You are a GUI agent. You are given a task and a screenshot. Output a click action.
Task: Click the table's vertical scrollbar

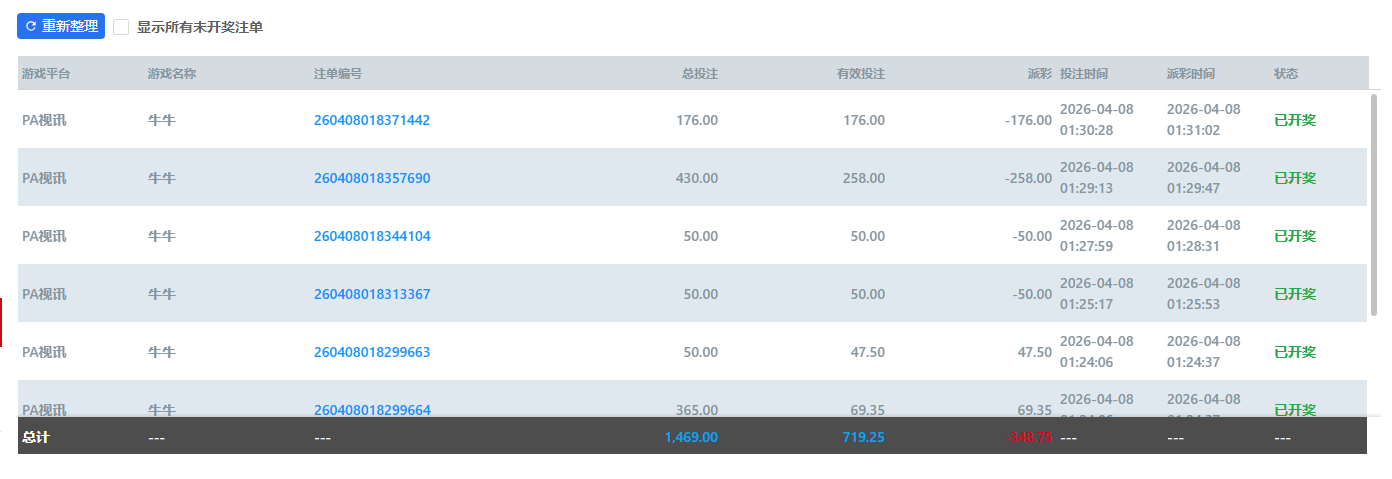1374,205
